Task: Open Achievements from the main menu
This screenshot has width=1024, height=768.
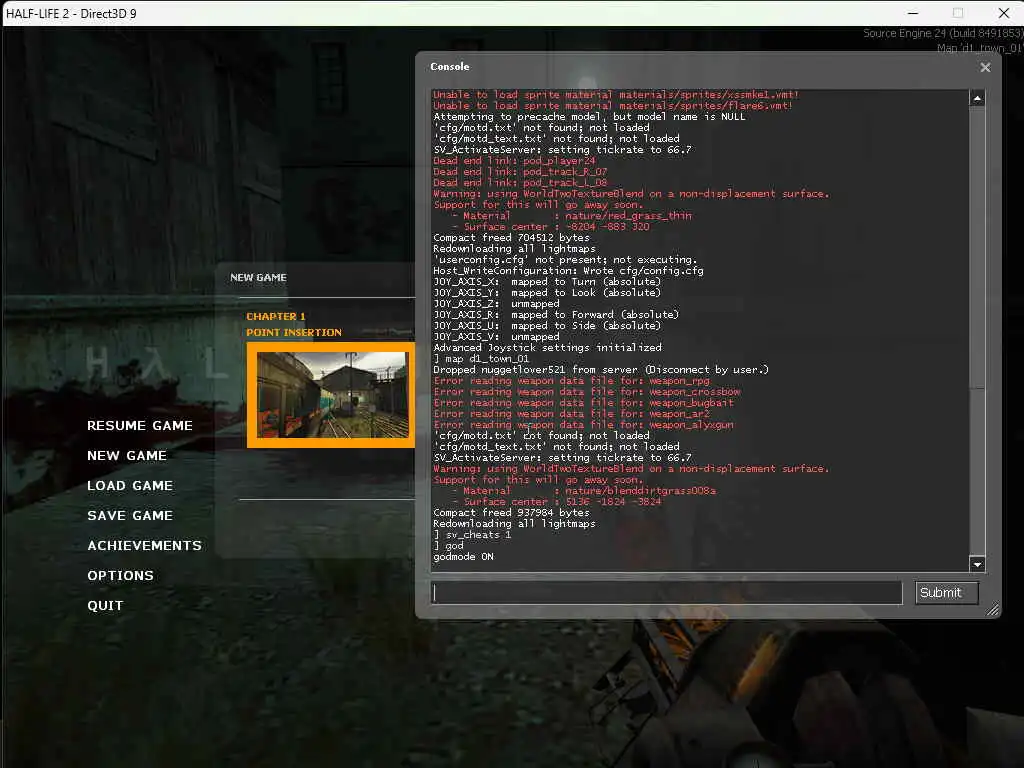Action: pyautogui.click(x=144, y=546)
